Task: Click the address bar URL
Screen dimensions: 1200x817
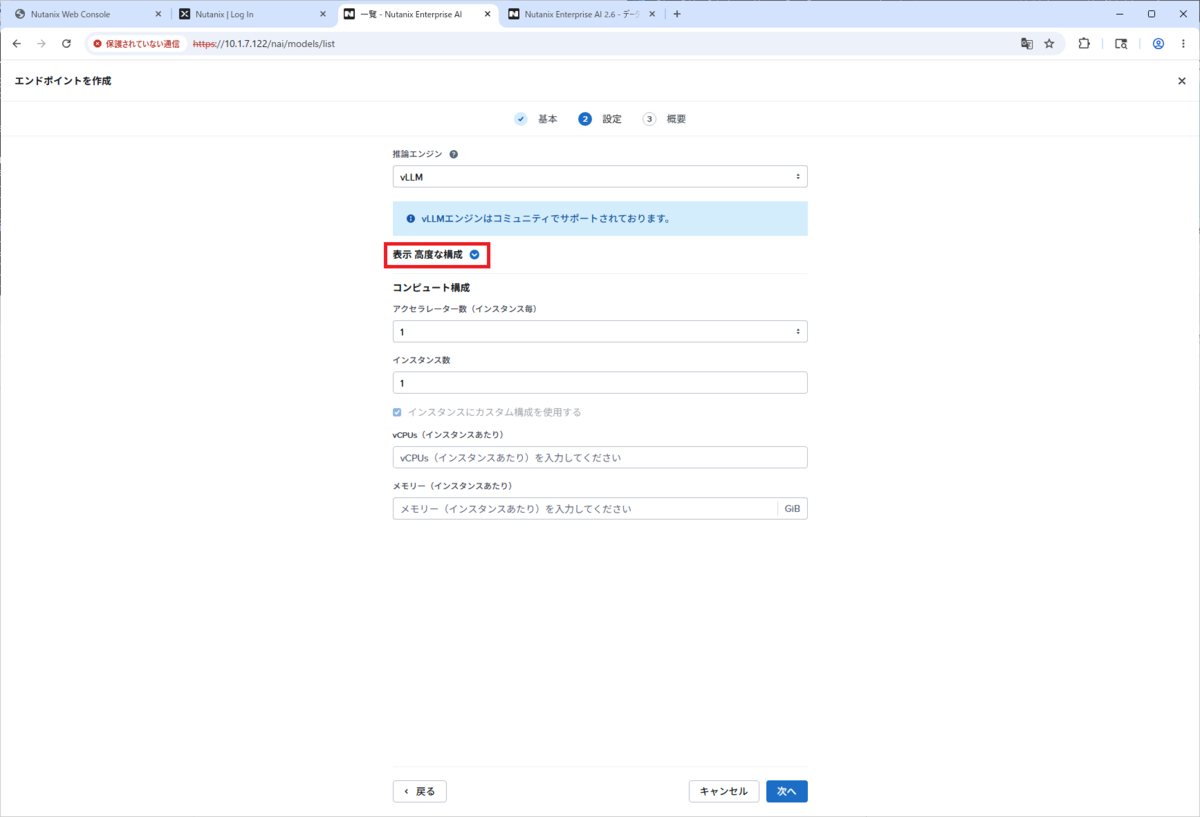Action: tap(263, 44)
